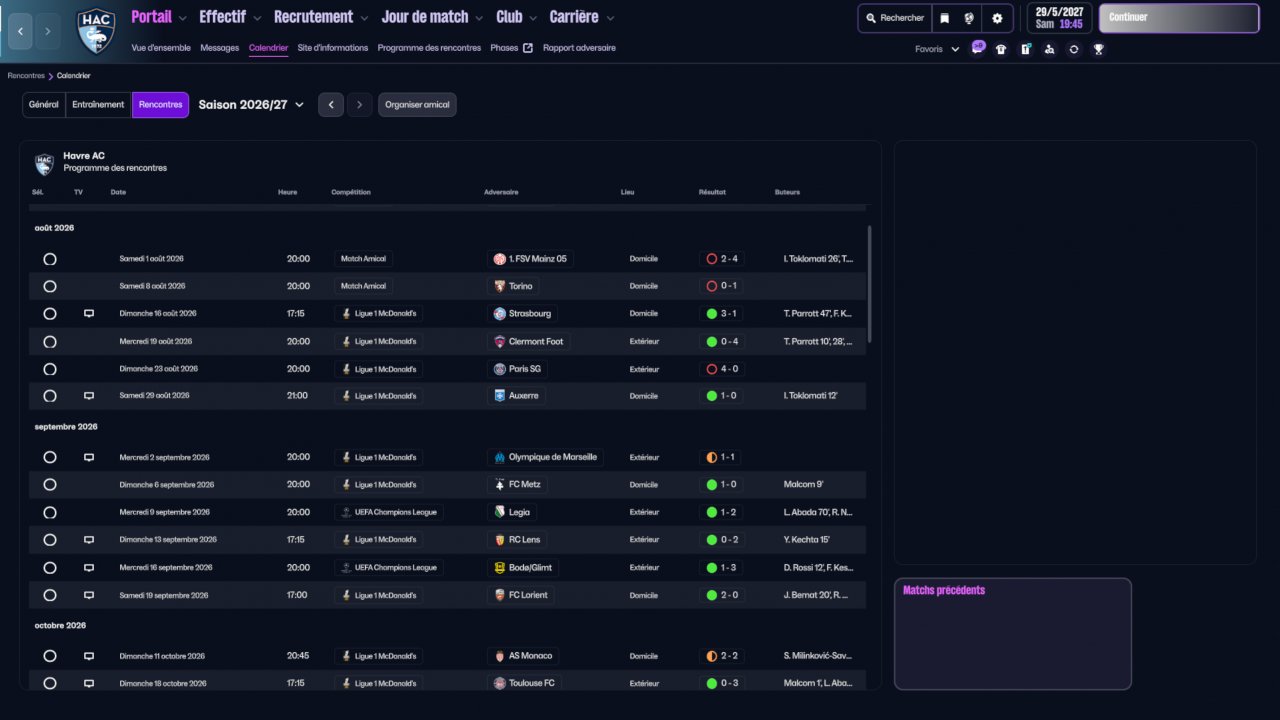Click the Paris SG club badge
The width and height of the screenshot is (1280, 720).
500,369
